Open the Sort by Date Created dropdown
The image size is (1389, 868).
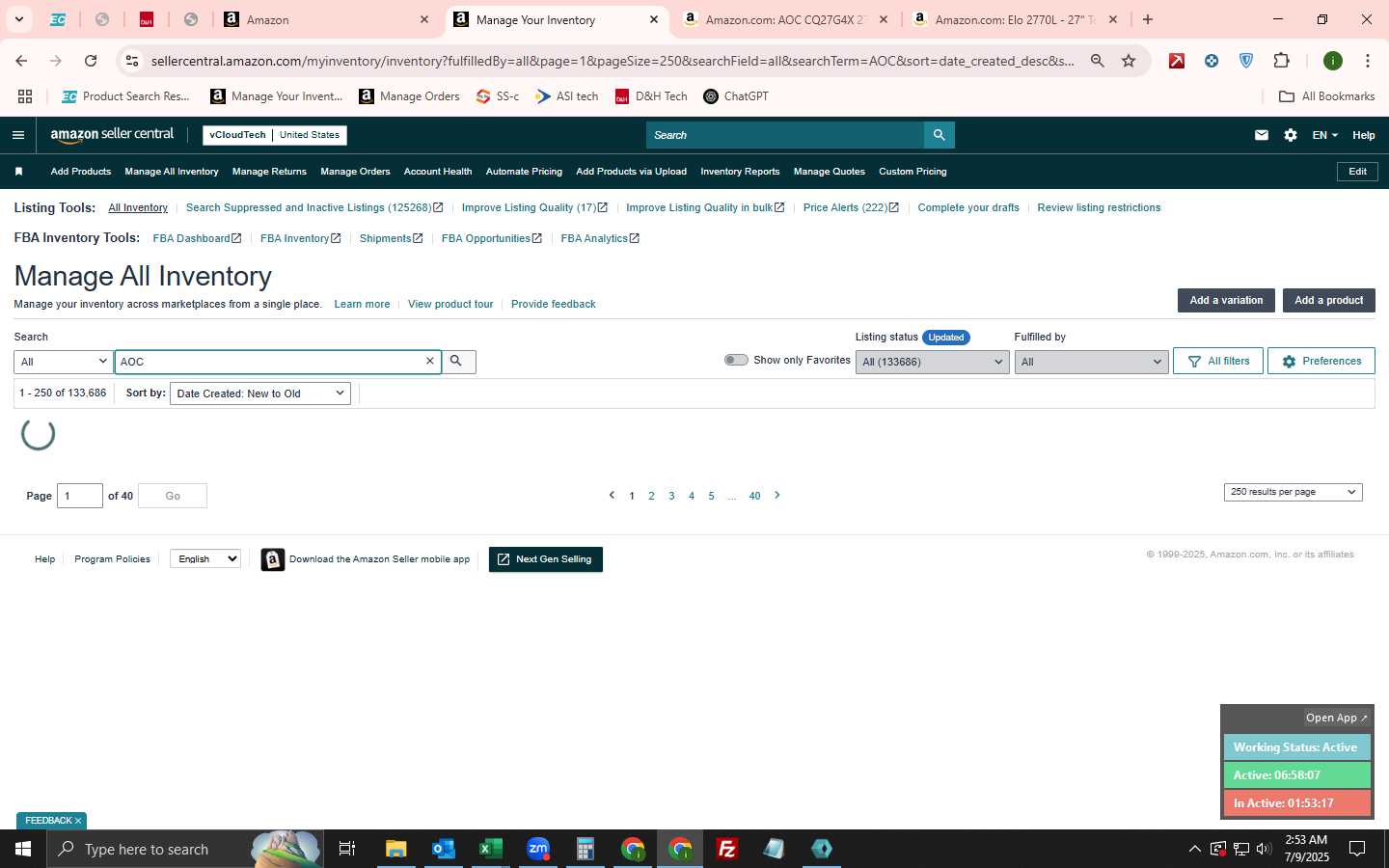coord(259,393)
